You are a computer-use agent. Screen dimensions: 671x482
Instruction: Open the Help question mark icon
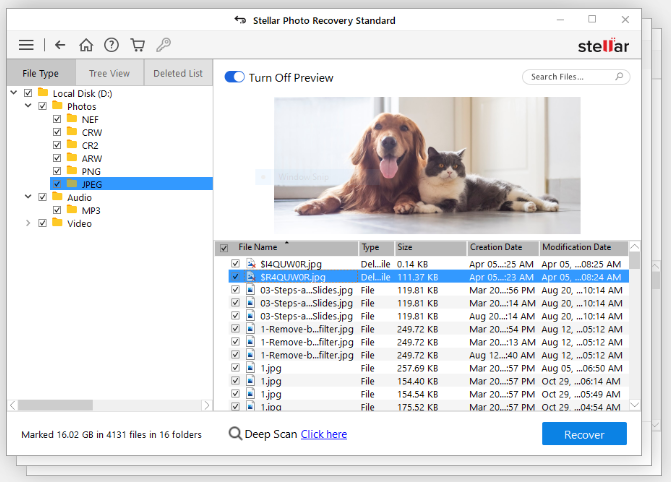(112, 45)
